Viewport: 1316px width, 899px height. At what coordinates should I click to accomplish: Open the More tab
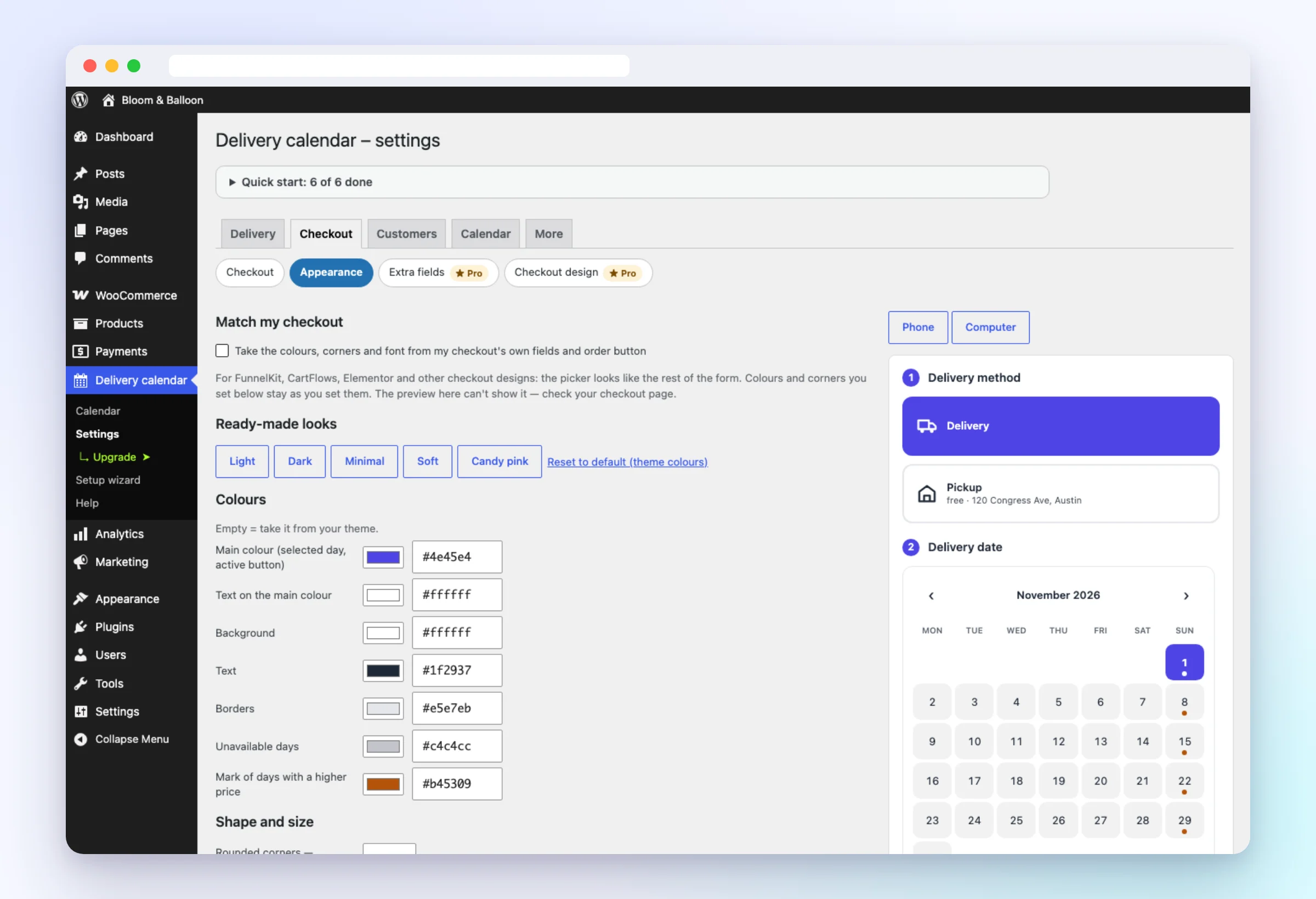click(549, 234)
